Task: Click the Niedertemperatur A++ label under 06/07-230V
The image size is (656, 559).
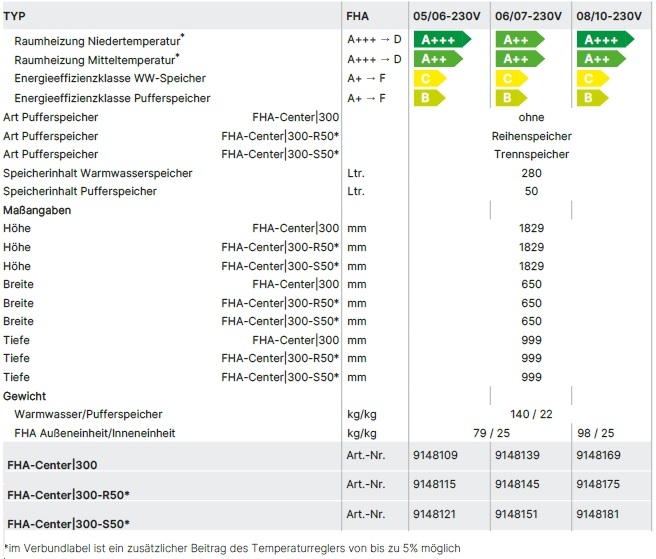Action: pyautogui.click(x=518, y=40)
